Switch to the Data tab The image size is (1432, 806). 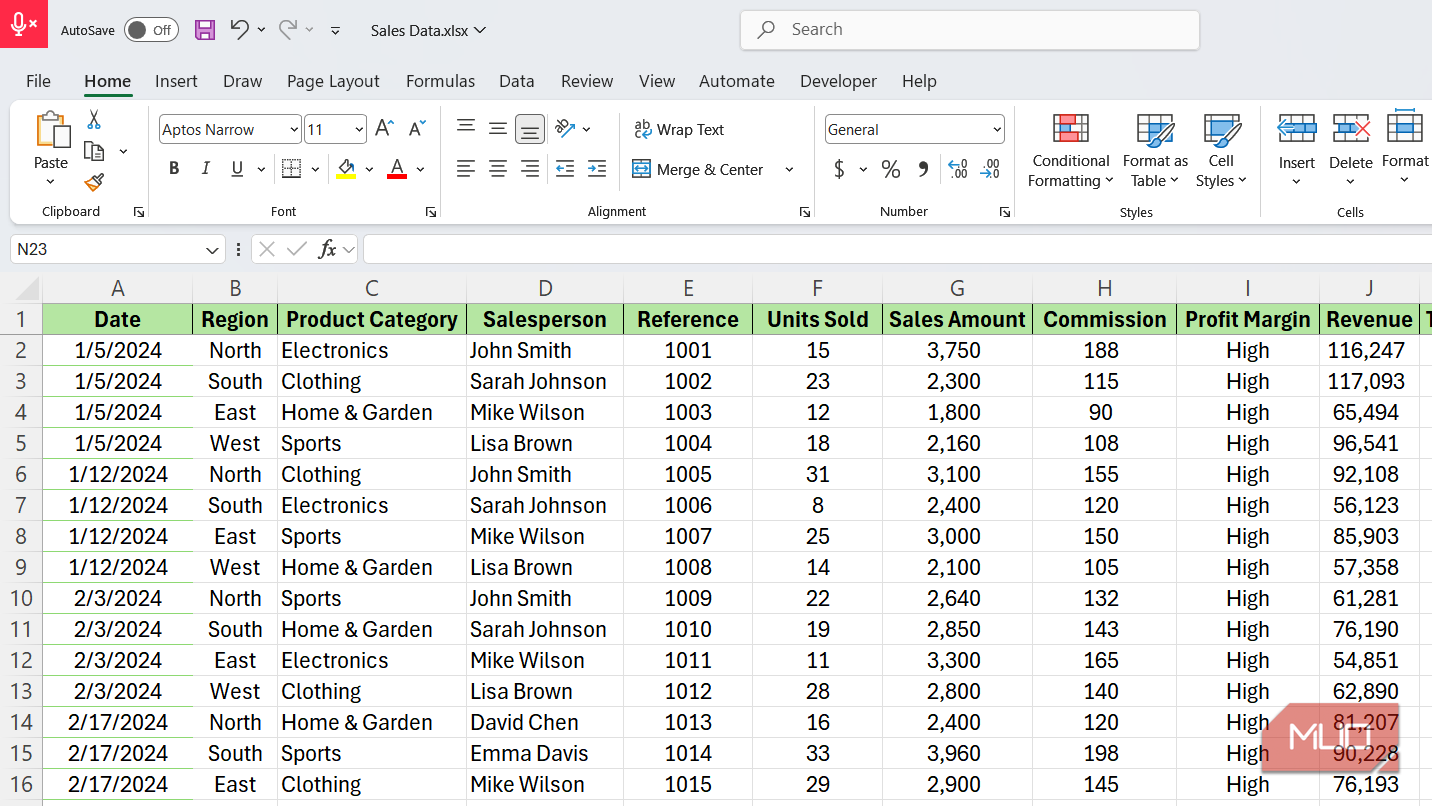click(x=516, y=81)
